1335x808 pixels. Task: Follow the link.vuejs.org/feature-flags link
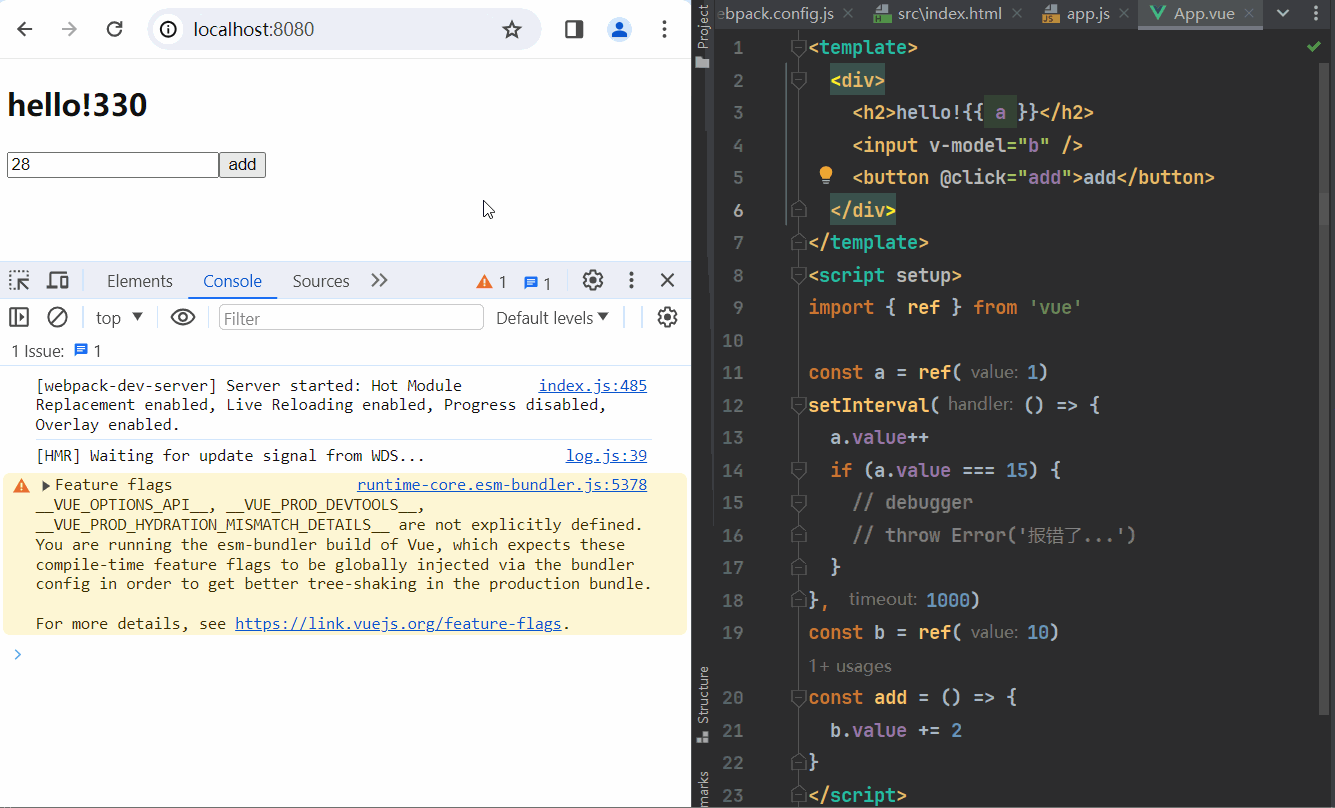[x=398, y=624]
